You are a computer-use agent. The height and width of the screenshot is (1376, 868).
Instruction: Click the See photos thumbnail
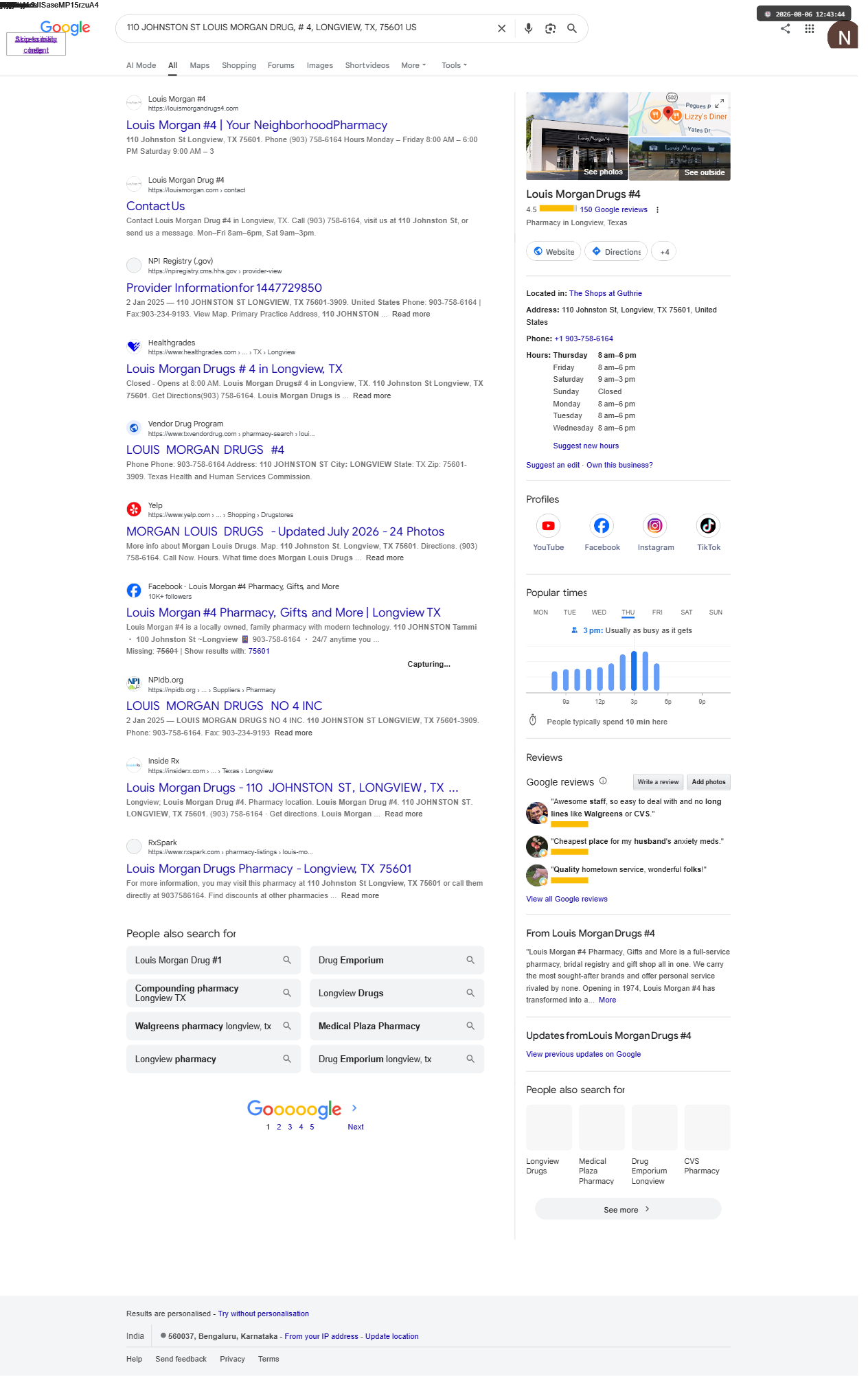[577, 136]
